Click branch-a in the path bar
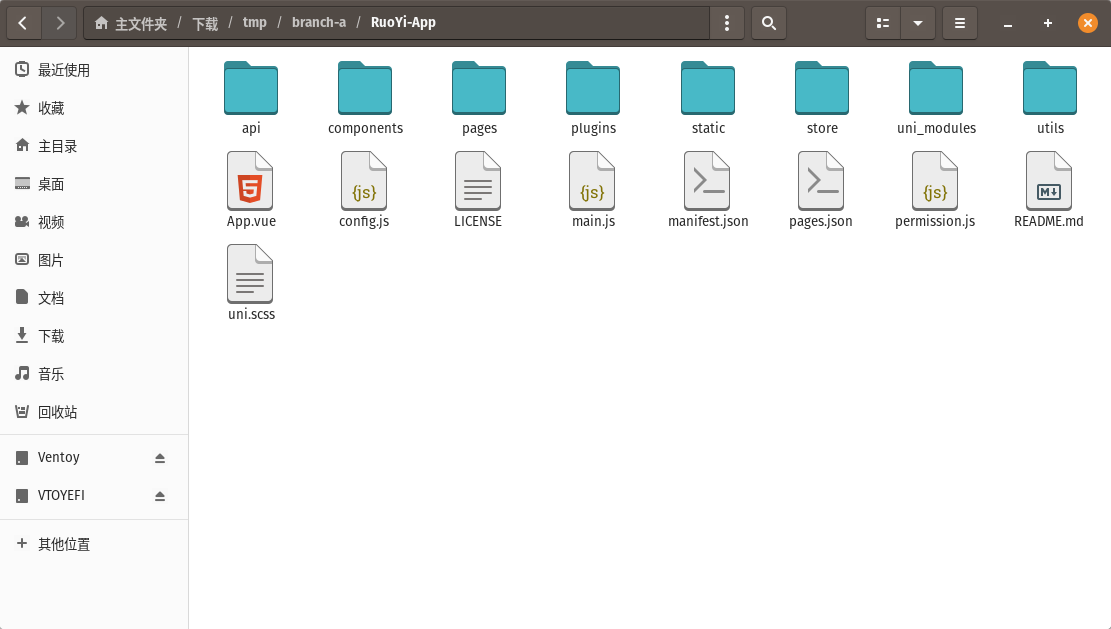The image size is (1111, 629). coord(319,22)
